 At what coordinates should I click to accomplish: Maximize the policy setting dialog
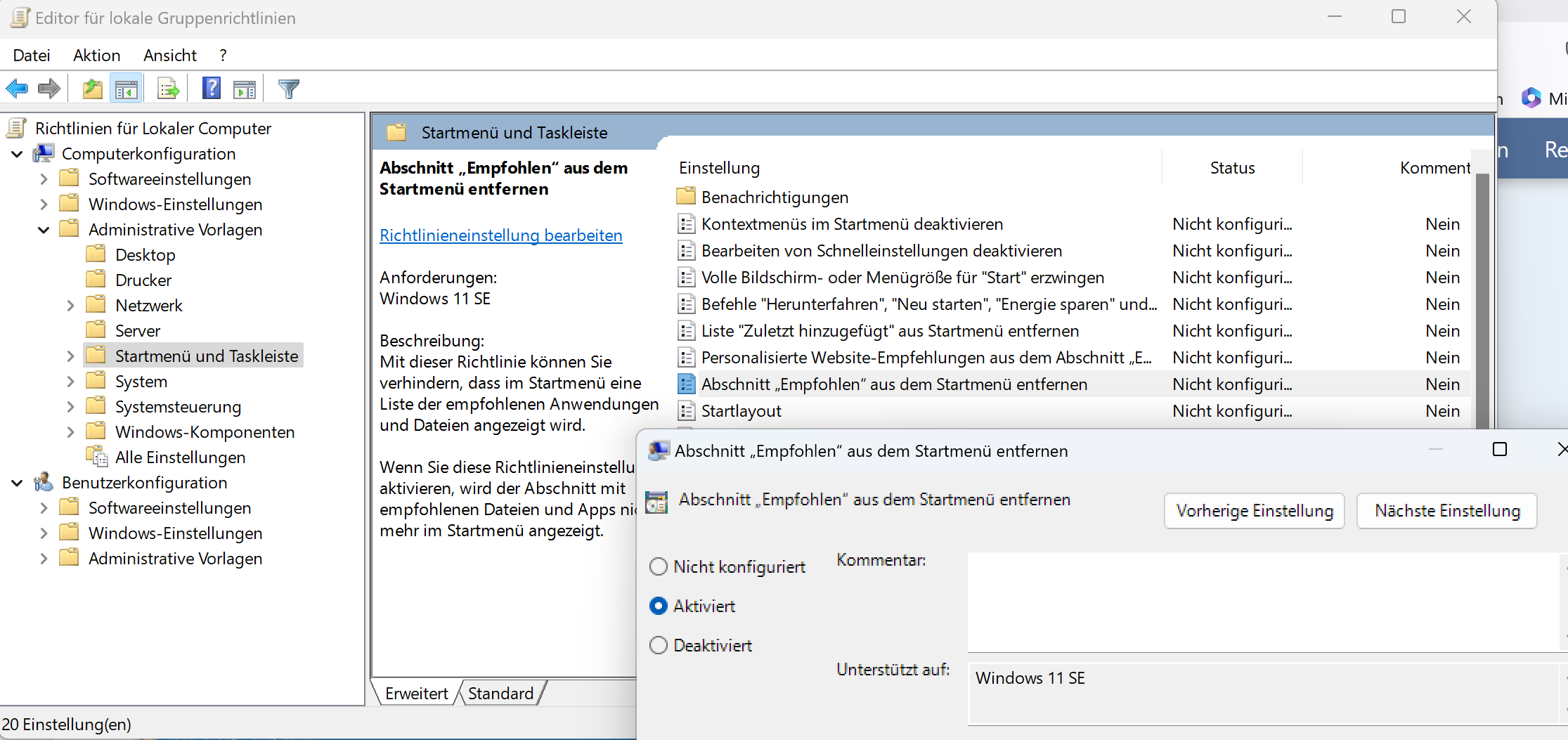click(x=1500, y=450)
